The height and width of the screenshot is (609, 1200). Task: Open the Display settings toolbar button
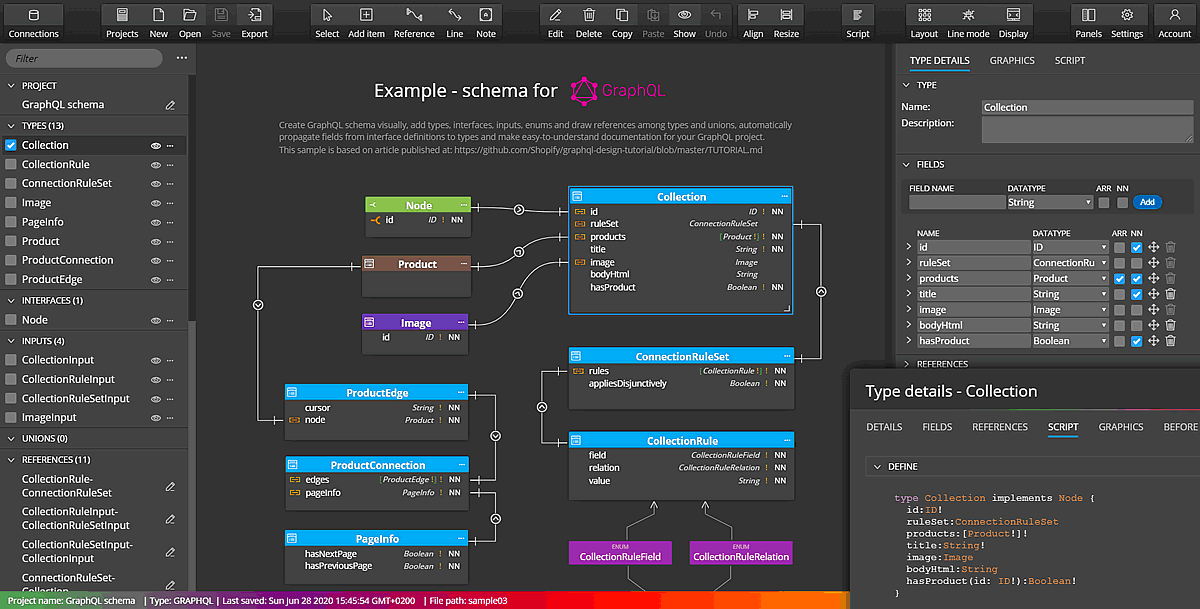[1013, 23]
